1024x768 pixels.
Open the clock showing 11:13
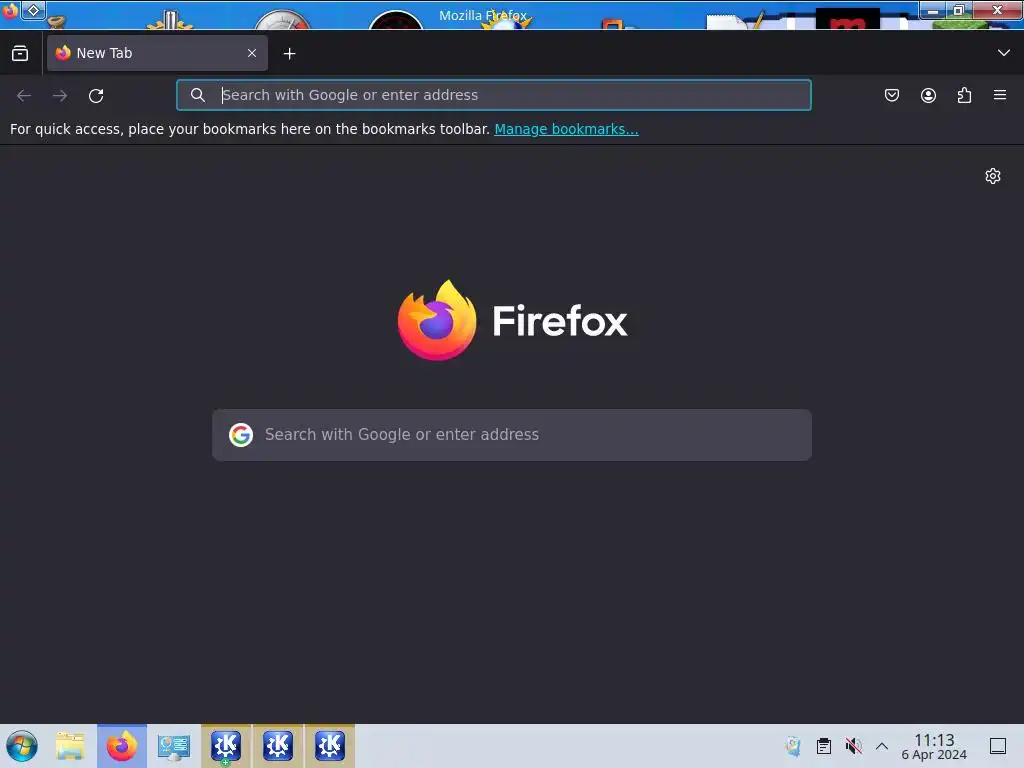click(934, 746)
